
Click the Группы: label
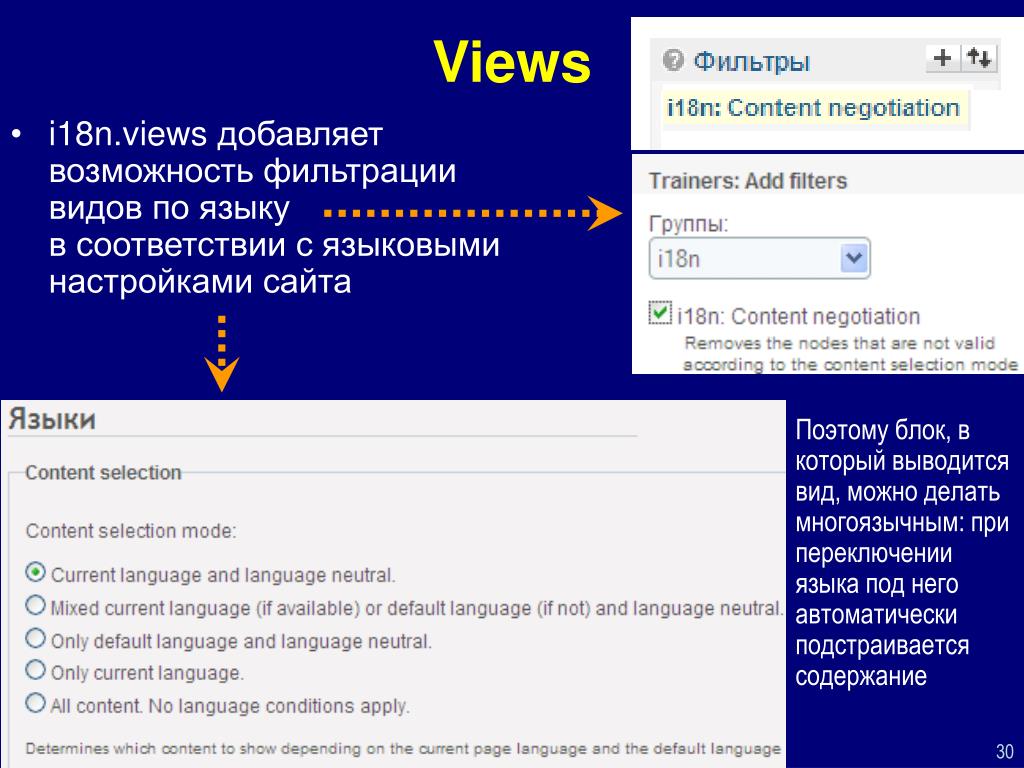pos(688,224)
